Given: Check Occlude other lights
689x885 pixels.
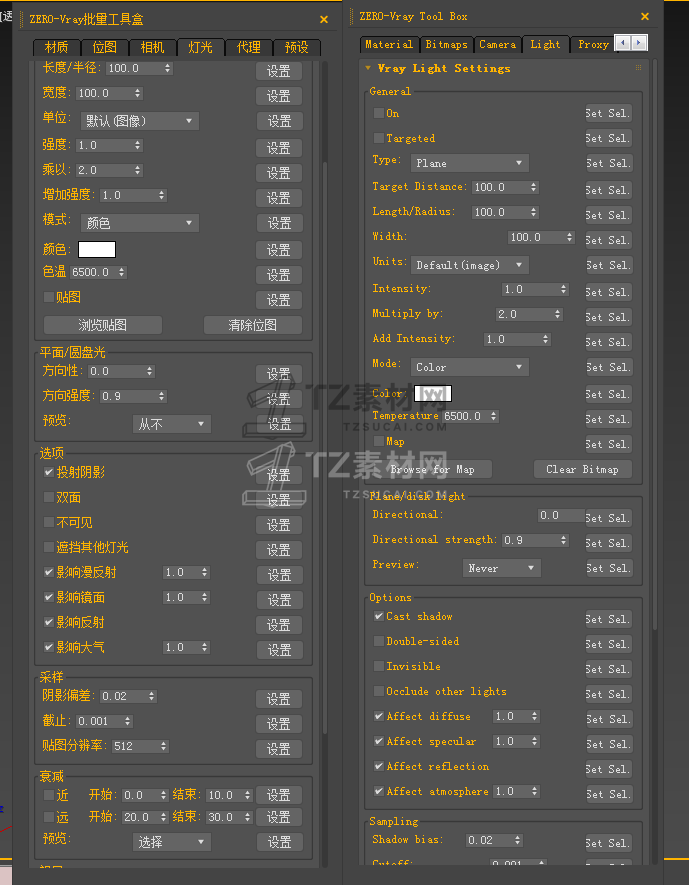Looking at the screenshot, I should [379, 691].
